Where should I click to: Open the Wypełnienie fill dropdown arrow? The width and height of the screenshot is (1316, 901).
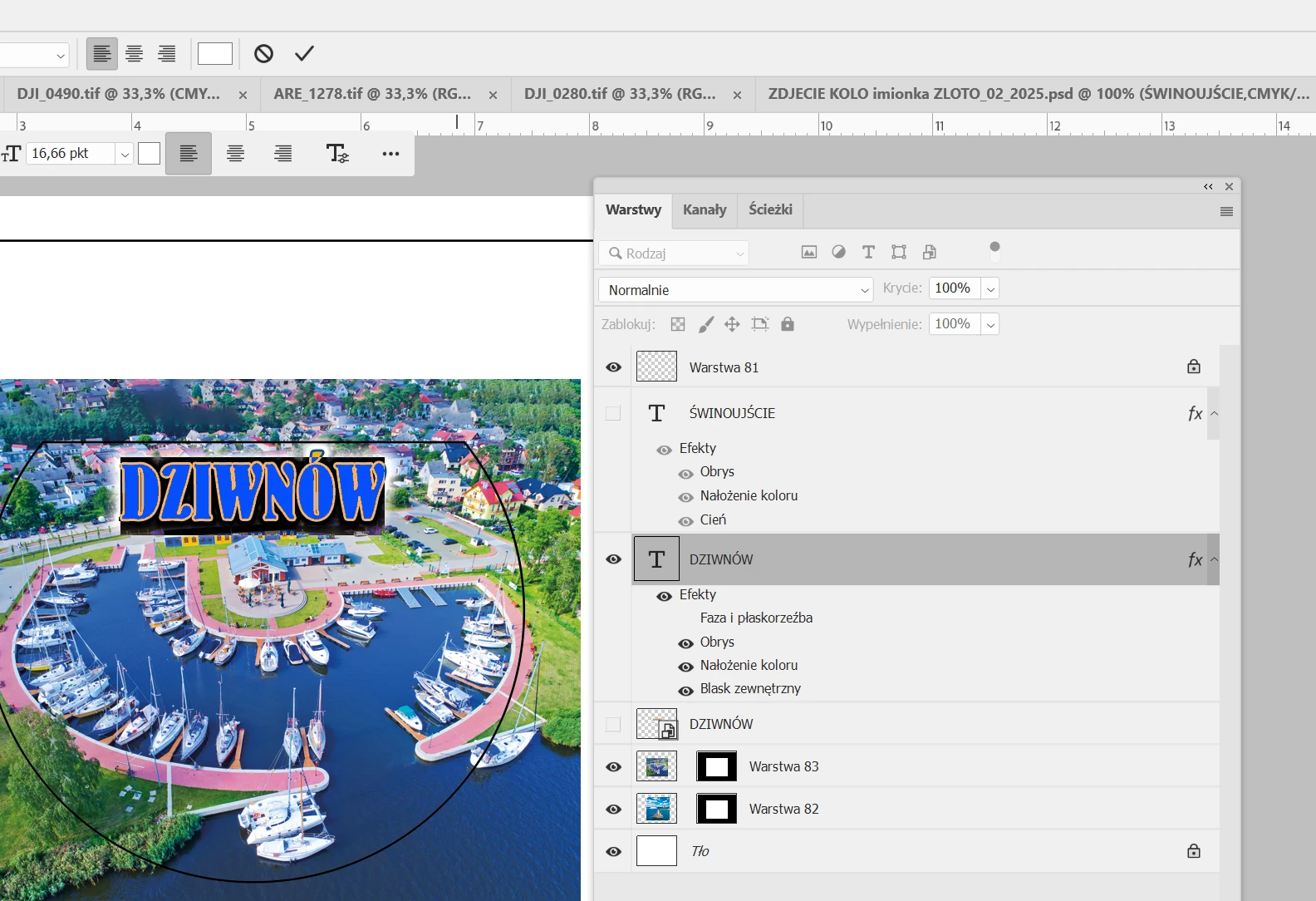pyautogui.click(x=990, y=325)
